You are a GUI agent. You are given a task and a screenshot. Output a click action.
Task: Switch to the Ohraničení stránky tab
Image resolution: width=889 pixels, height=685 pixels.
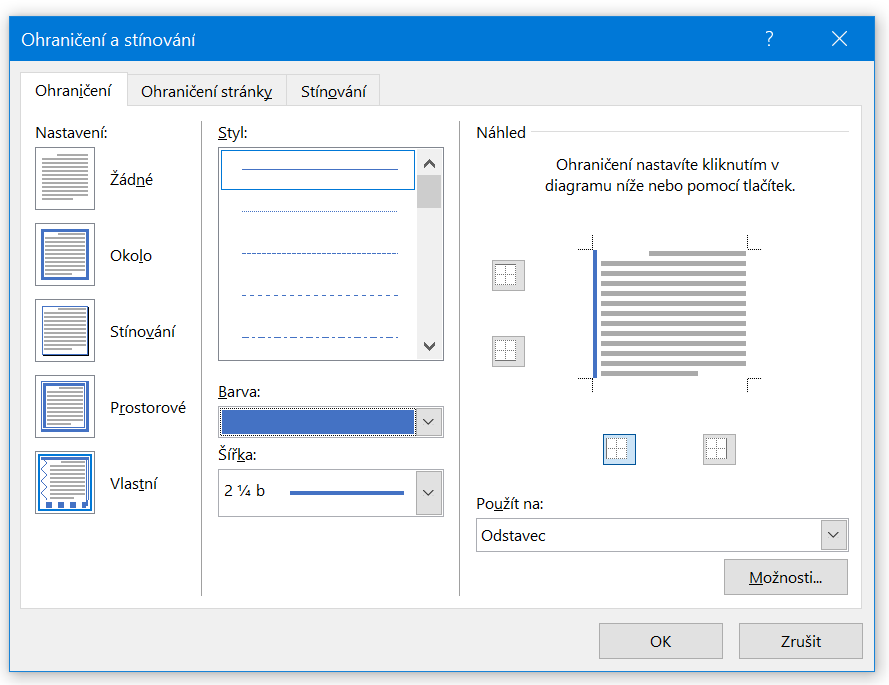[206, 91]
